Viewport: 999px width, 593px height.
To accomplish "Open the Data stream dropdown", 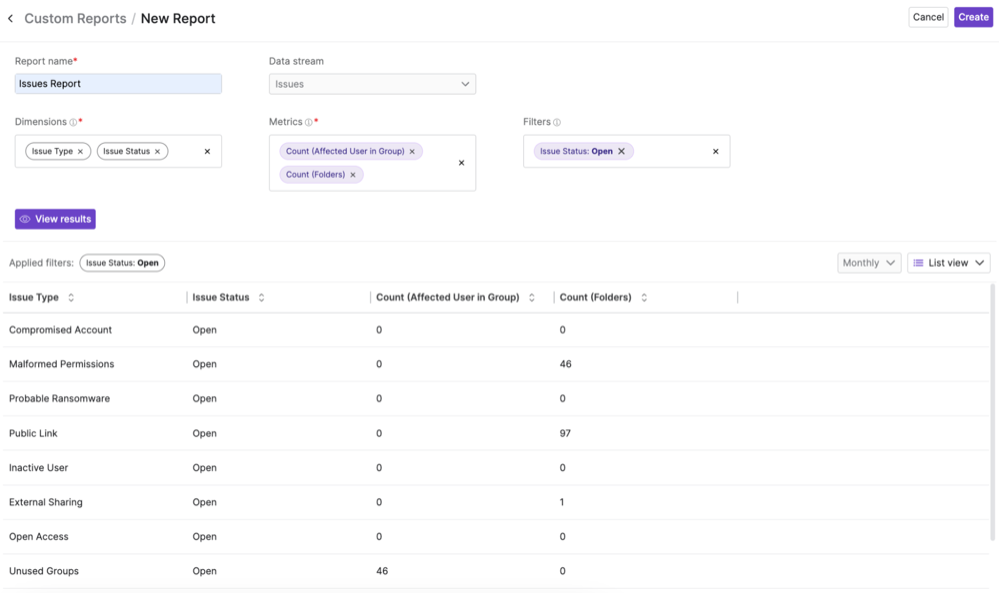I will coord(372,84).
